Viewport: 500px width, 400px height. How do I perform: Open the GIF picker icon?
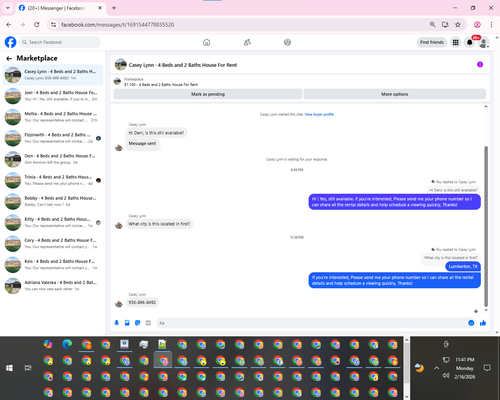point(148,323)
